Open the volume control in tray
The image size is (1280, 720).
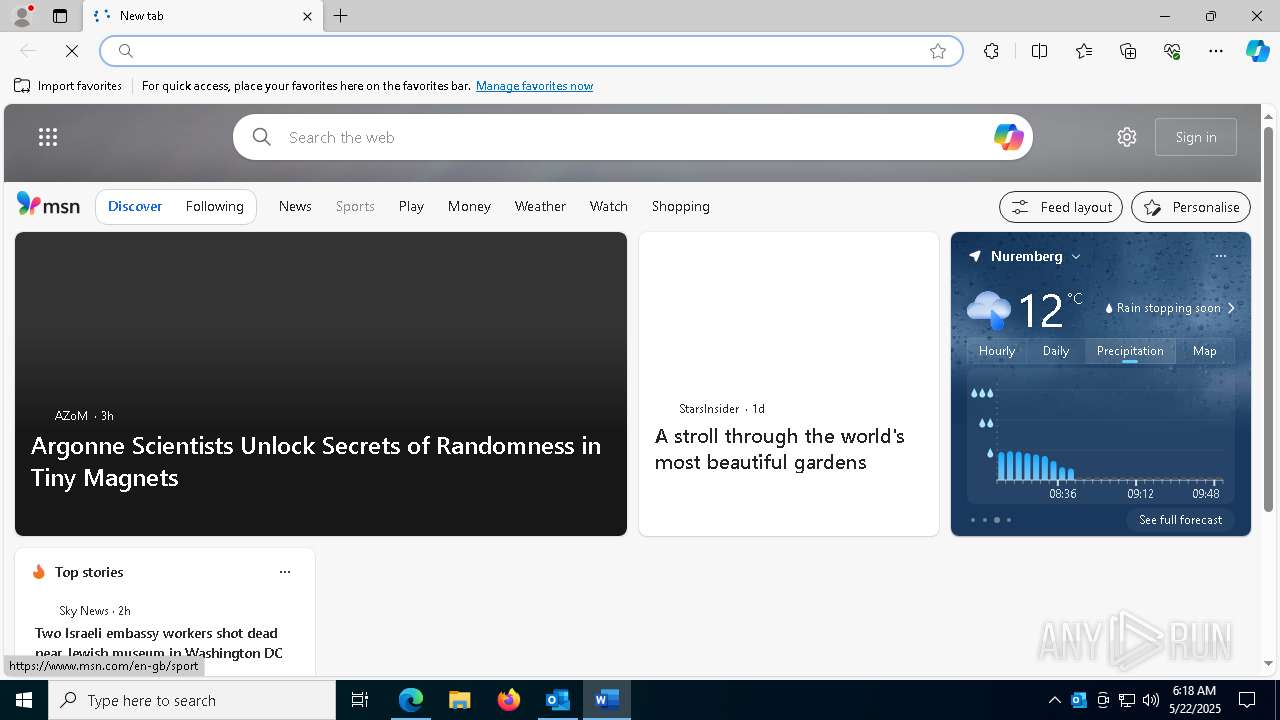click(1151, 700)
